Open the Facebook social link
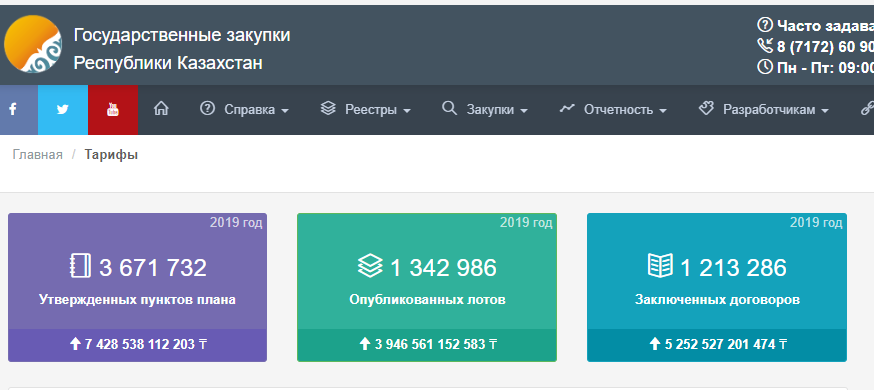Image resolution: width=874 pixels, height=390 pixels. pos(13,110)
